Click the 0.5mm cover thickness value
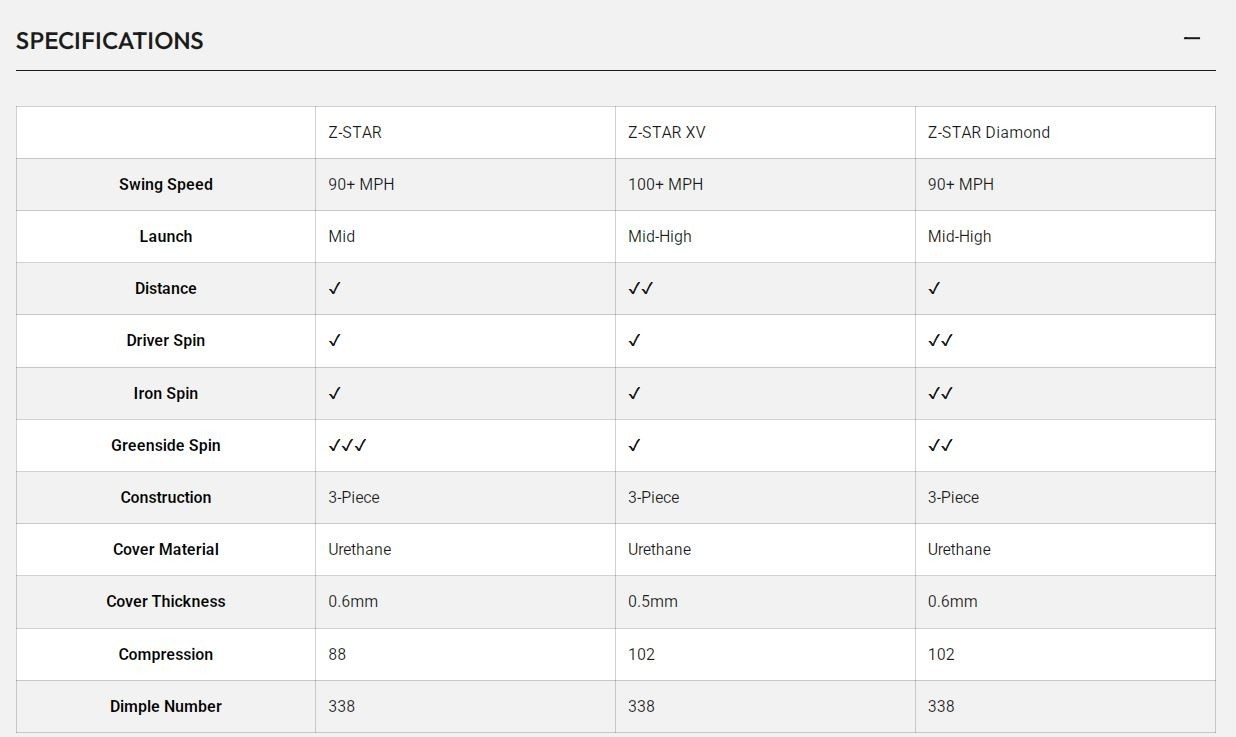 pos(653,601)
